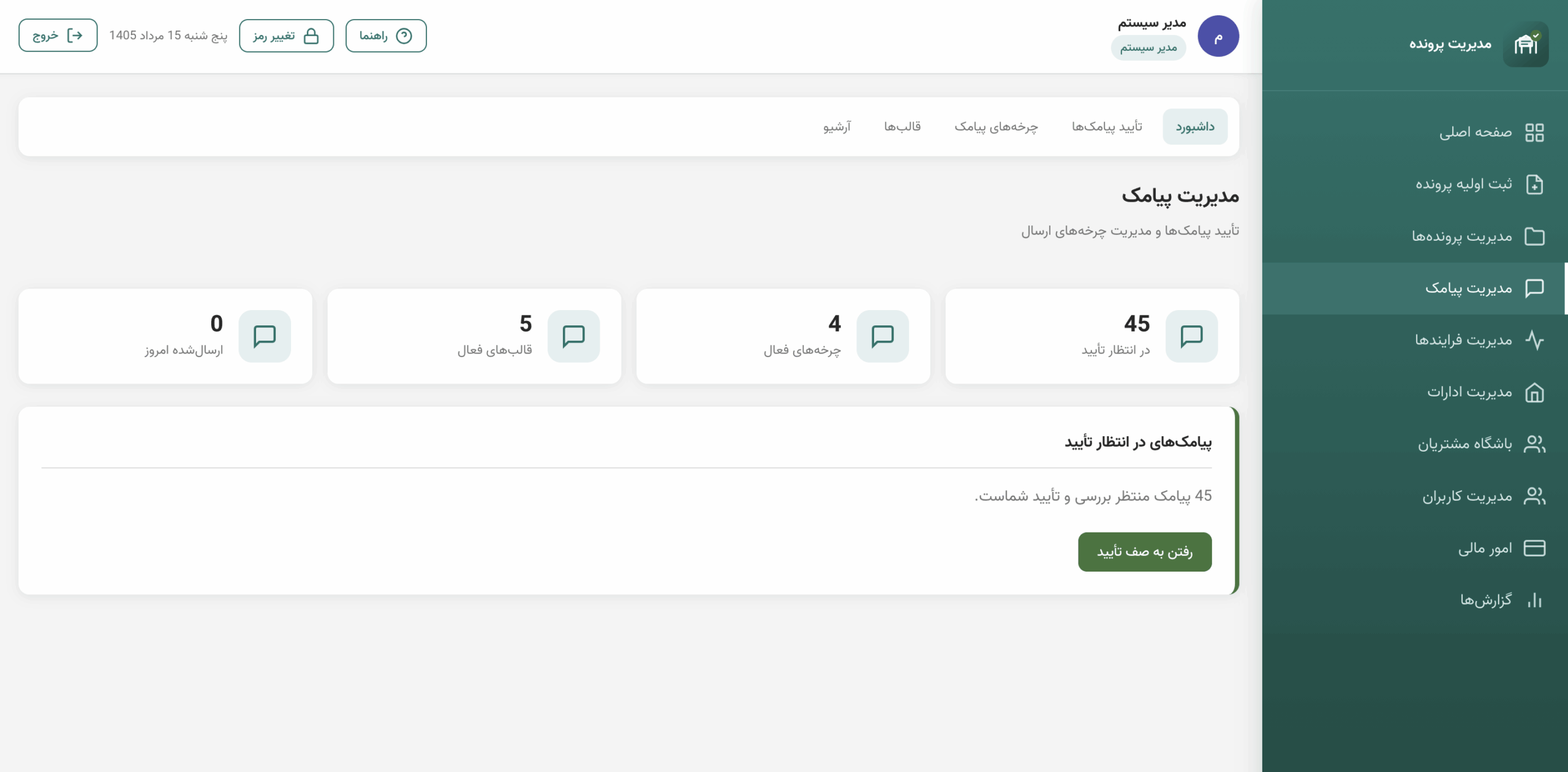
Task: Open باشگاه مشتریان sidebar item
Action: [1415, 444]
